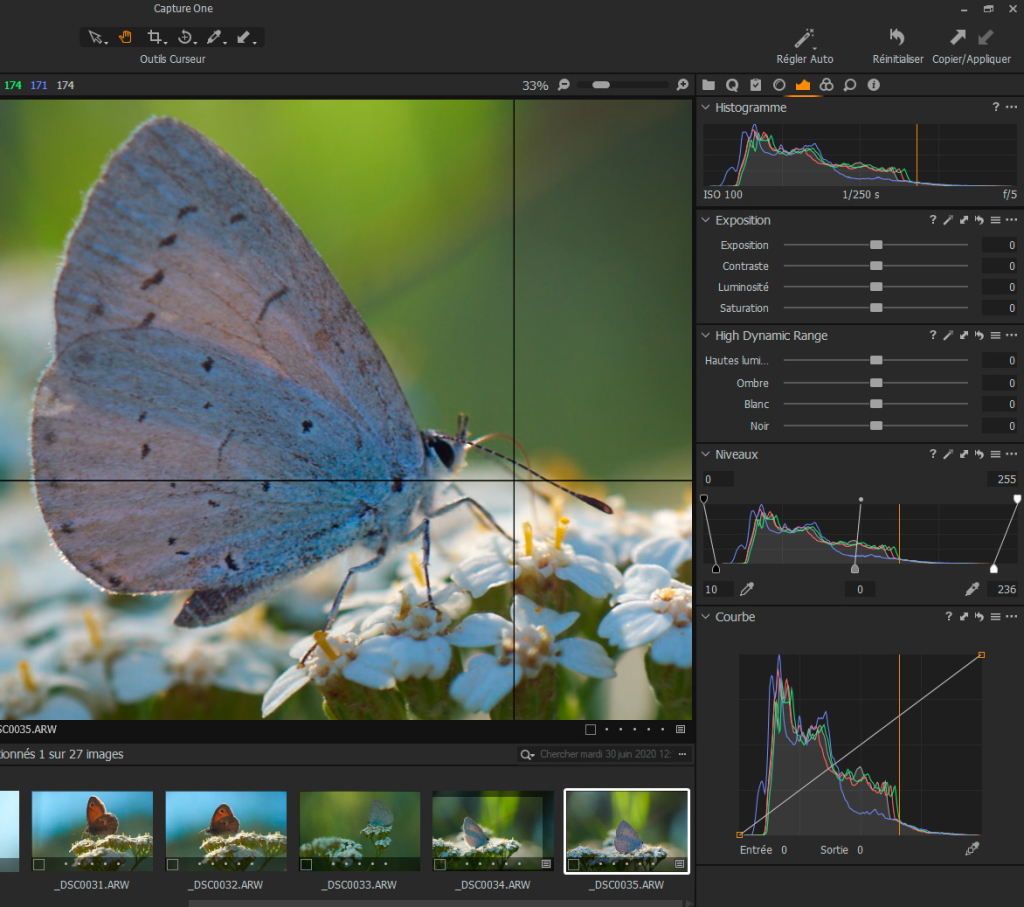Reset the Exposition panel adjustments
Image resolution: width=1024 pixels, height=907 pixels.
[979, 220]
